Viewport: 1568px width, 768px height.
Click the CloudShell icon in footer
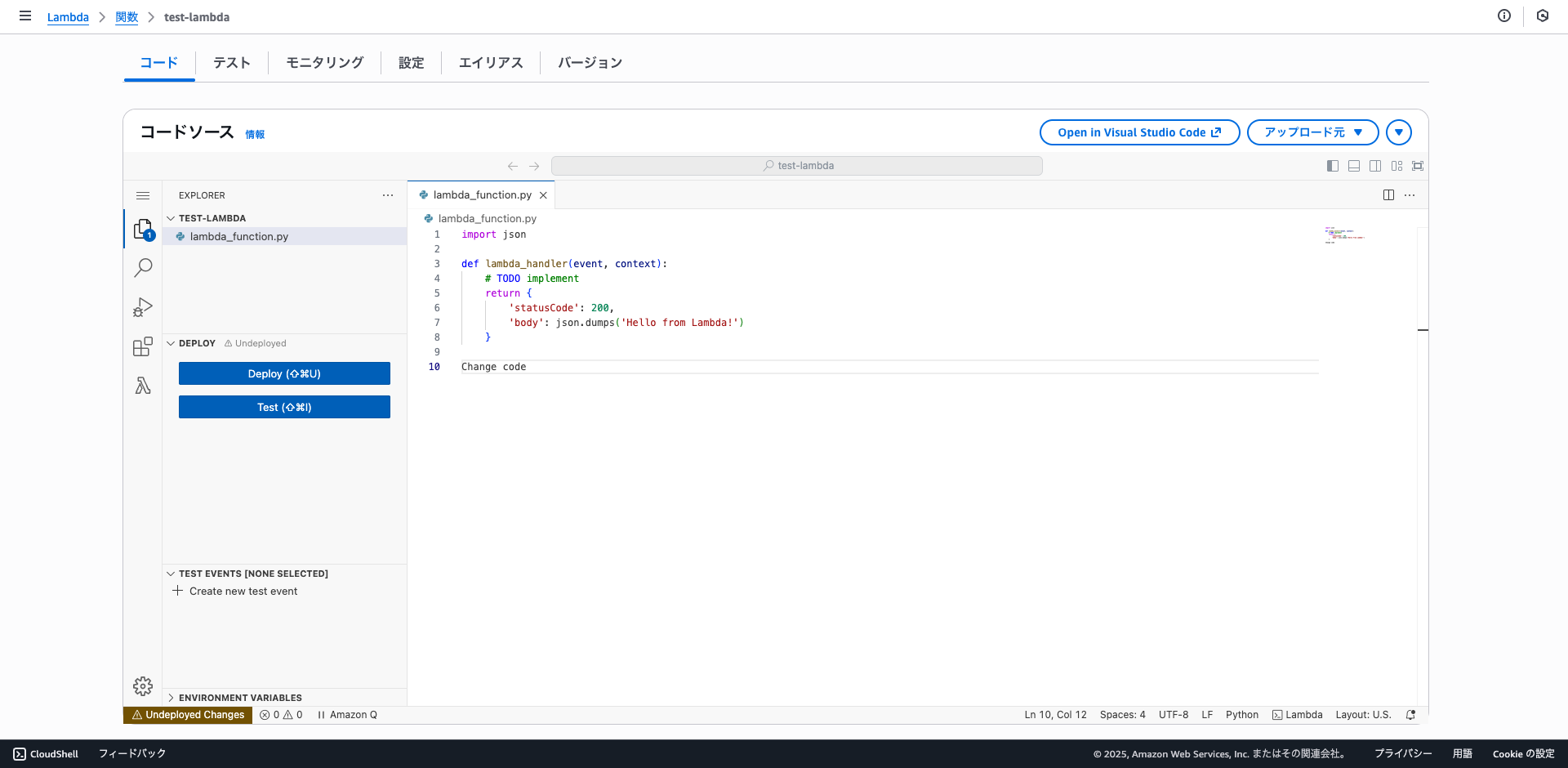pyautogui.click(x=20, y=754)
